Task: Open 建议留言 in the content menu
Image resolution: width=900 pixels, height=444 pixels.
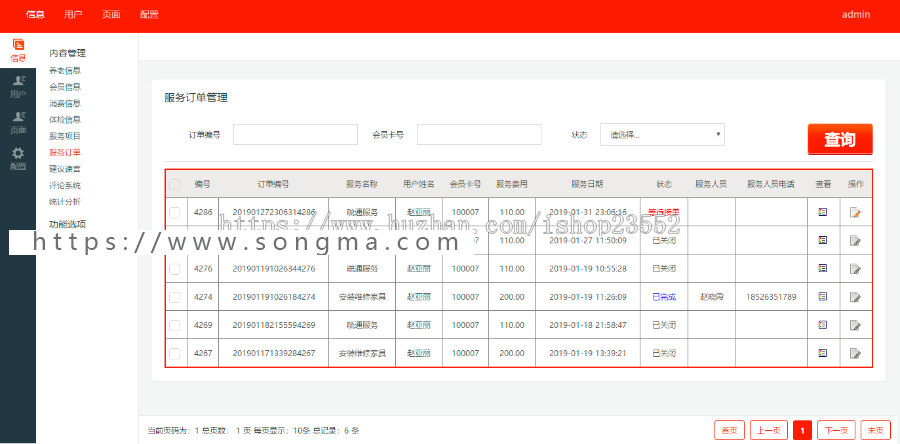Action: click(x=65, y=169)
